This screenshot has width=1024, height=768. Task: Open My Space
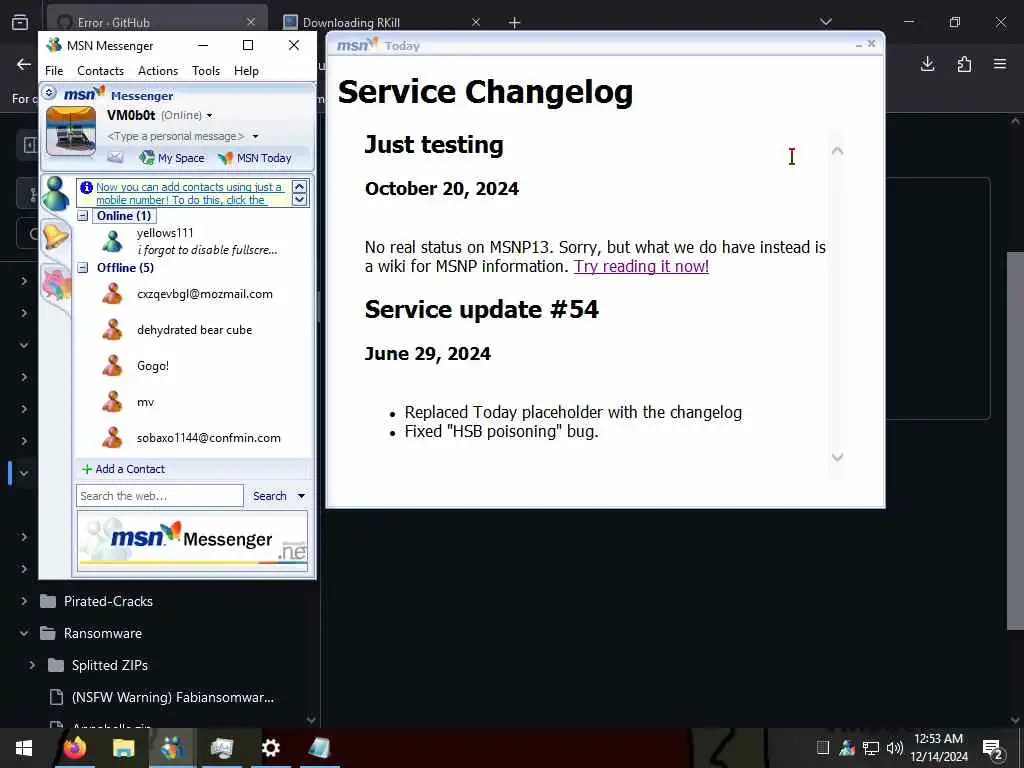[172, 158]
